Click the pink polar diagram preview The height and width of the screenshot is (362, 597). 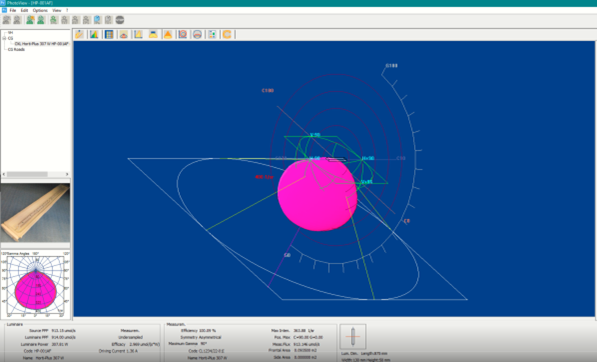[35, 285]
